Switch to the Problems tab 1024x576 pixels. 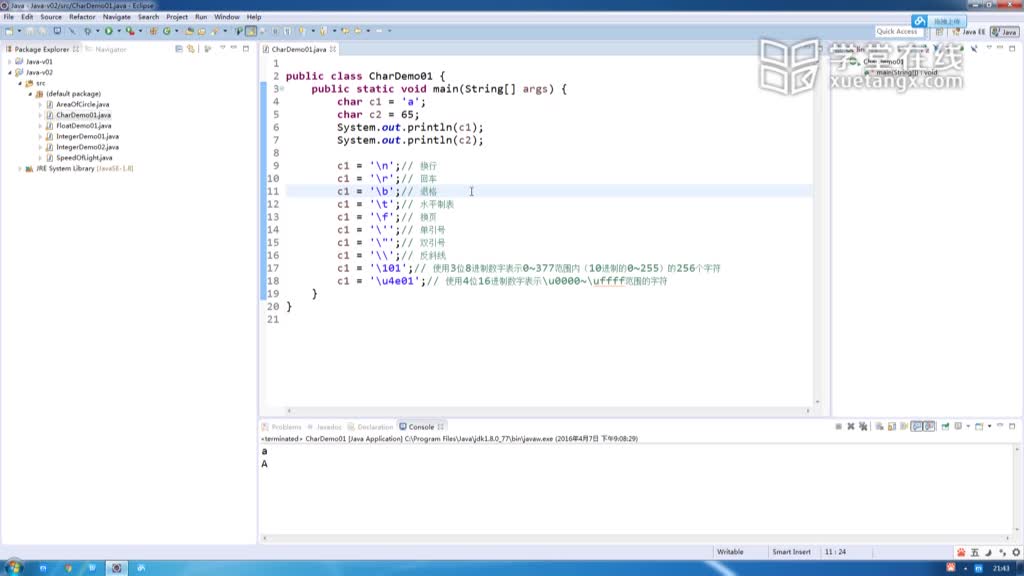(x=281, y=427)
